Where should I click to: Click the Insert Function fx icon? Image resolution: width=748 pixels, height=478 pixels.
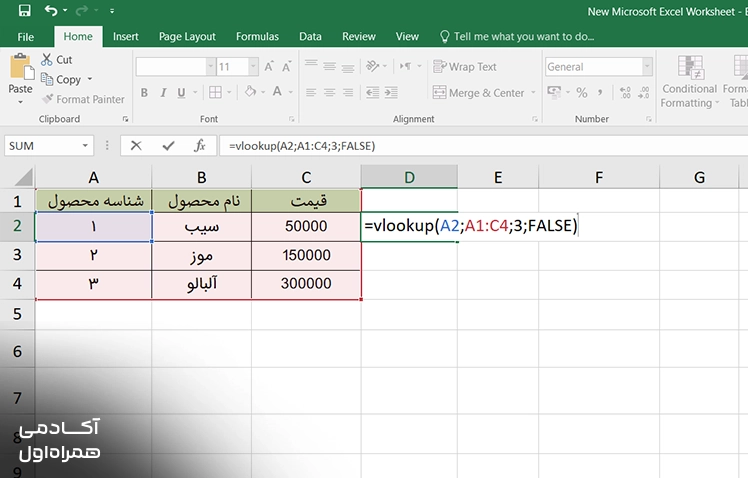pos(200,145)
